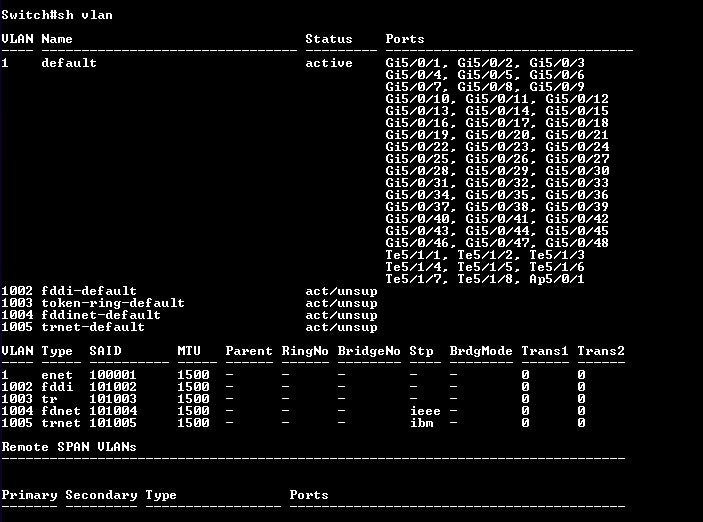The width and height of the screenshot is (703, 522).
Task: Click the 'Ports' header of the VLAN table
Action: click(404, 39)
